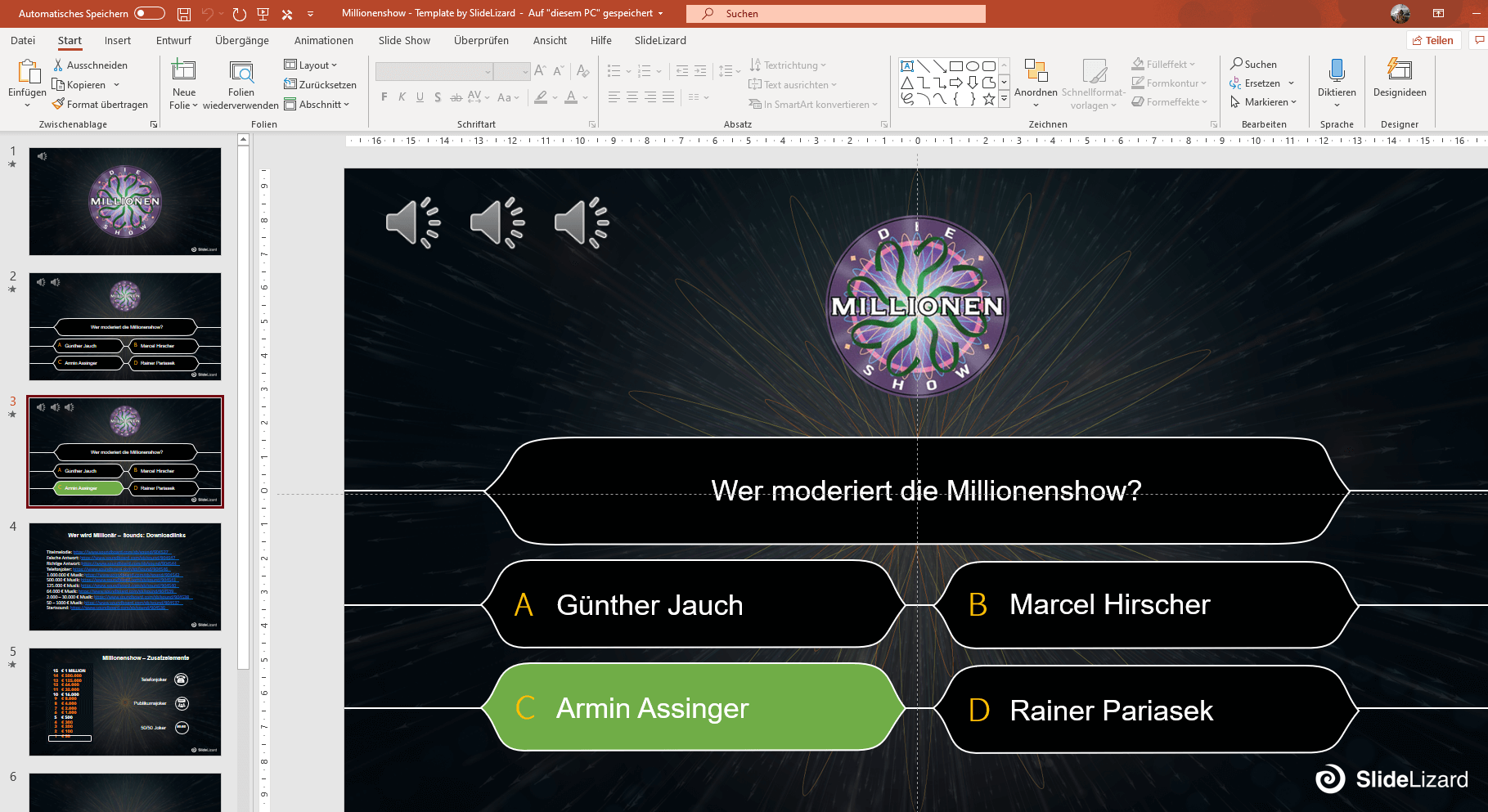
Task: Toggle right text alignment
Action: (650, 97)
